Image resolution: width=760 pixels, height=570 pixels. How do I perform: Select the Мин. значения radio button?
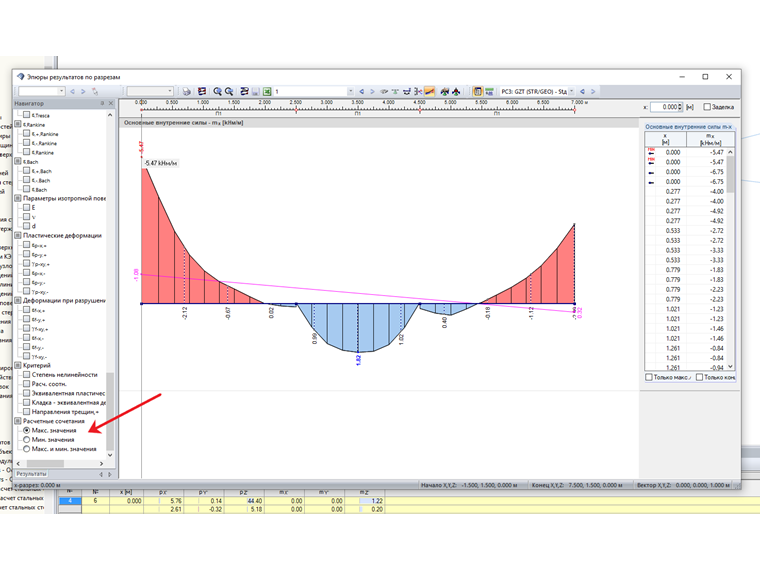27,440
